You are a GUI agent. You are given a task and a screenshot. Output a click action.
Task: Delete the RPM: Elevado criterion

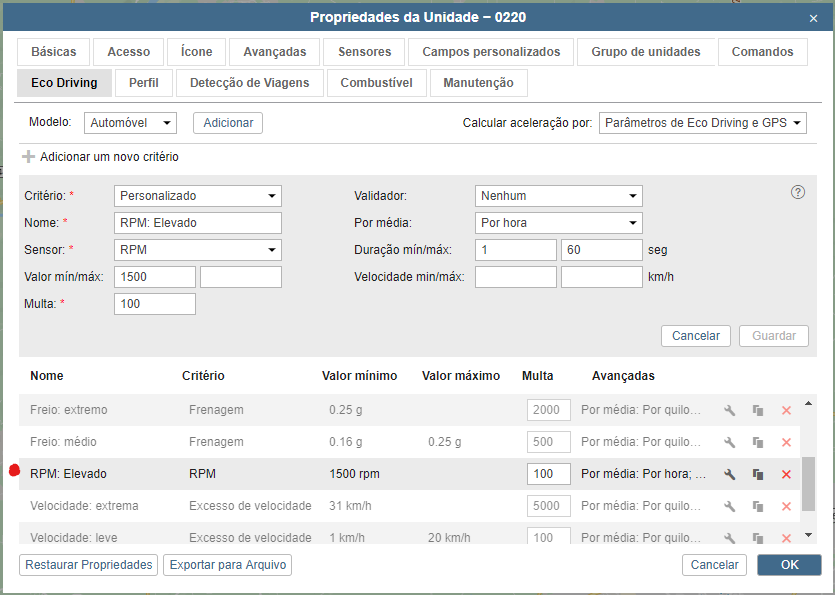pyautogui.click(x=786, y=474)
